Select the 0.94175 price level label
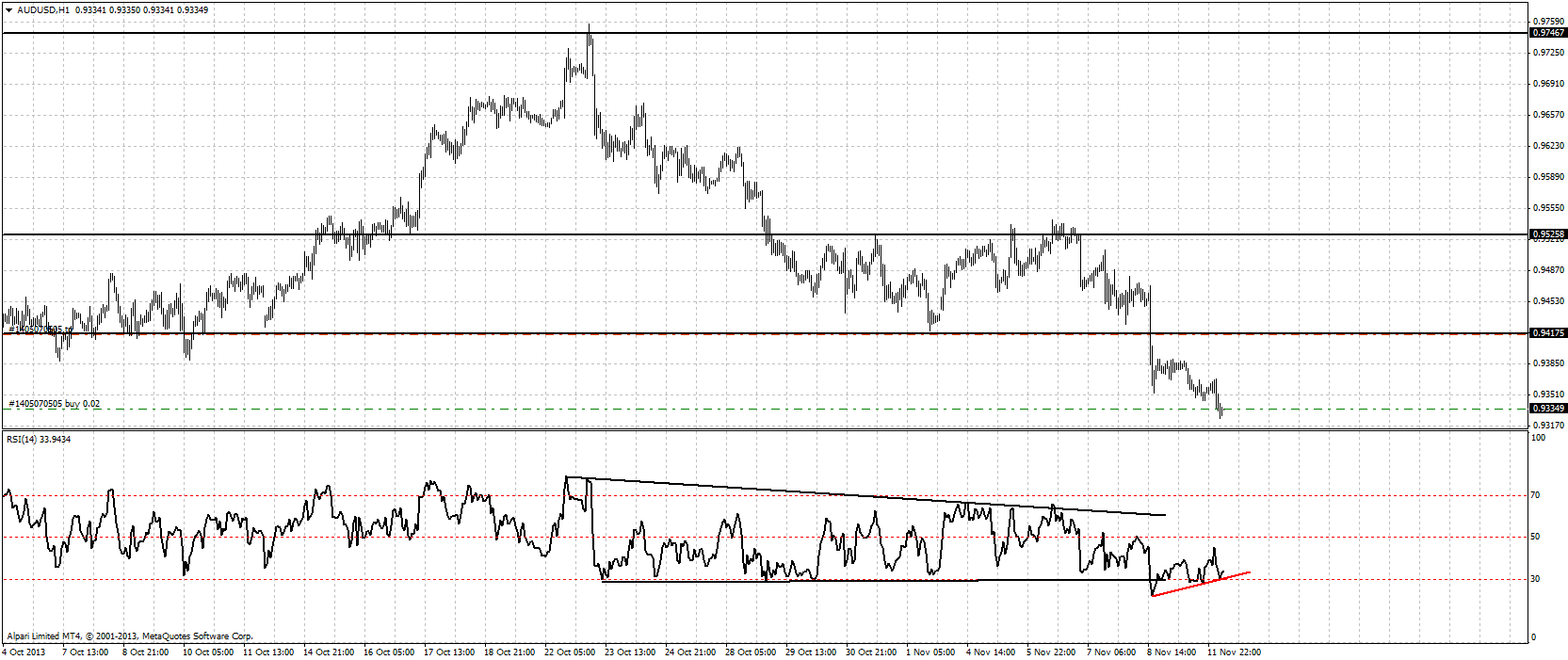Screen dimensions: 1568x660 (1549, 333)
